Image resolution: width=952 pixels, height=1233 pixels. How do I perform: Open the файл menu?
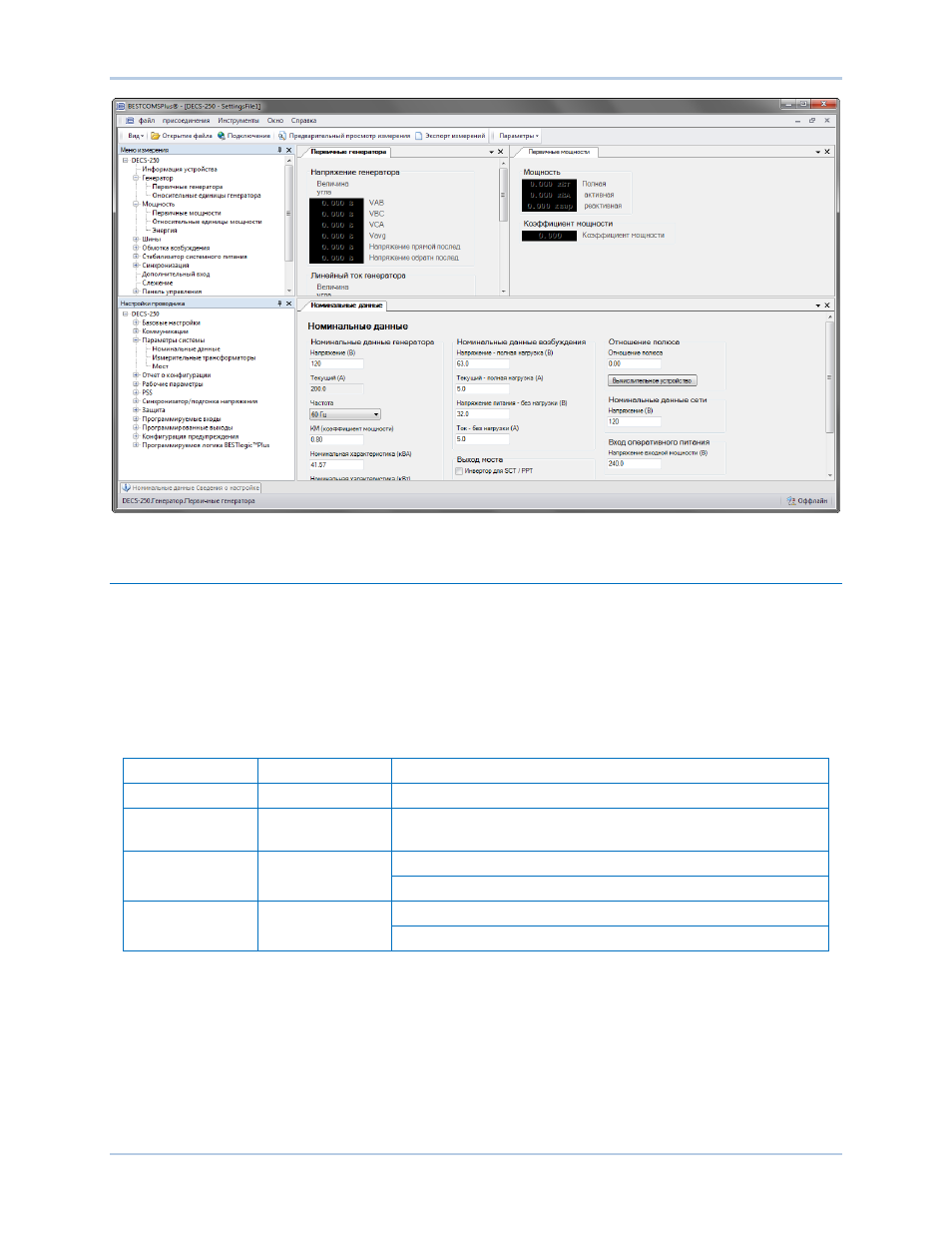[147, 121]
